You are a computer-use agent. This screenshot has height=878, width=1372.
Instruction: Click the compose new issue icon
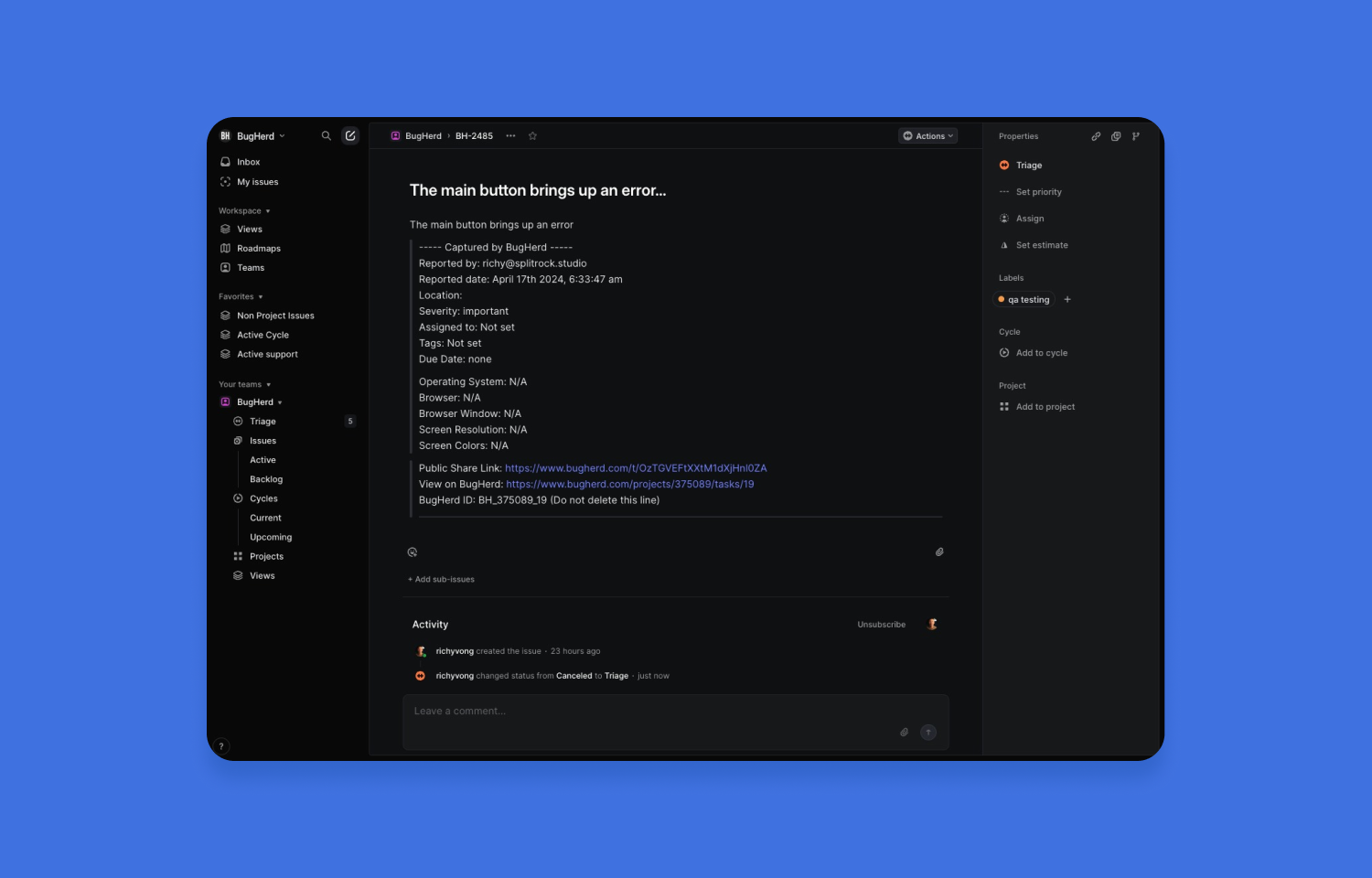(350, 135)
